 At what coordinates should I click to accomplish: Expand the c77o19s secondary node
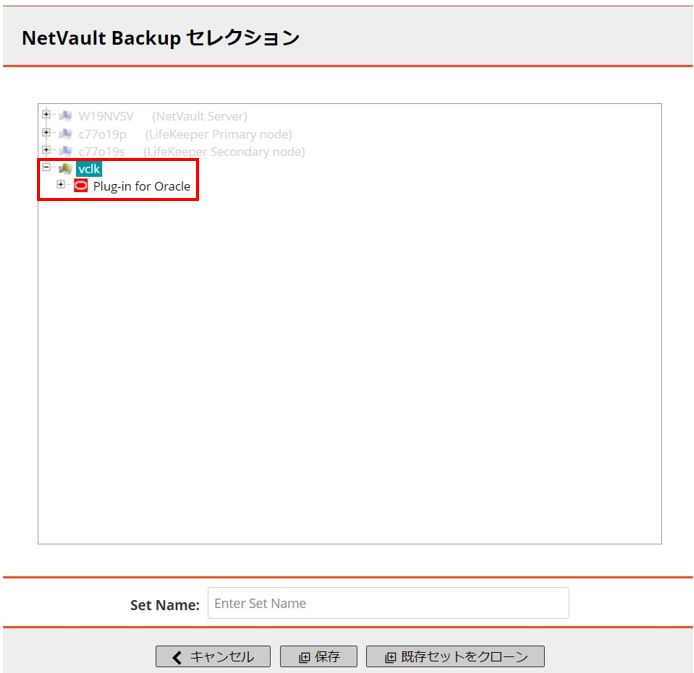click(x=46, y=150)
